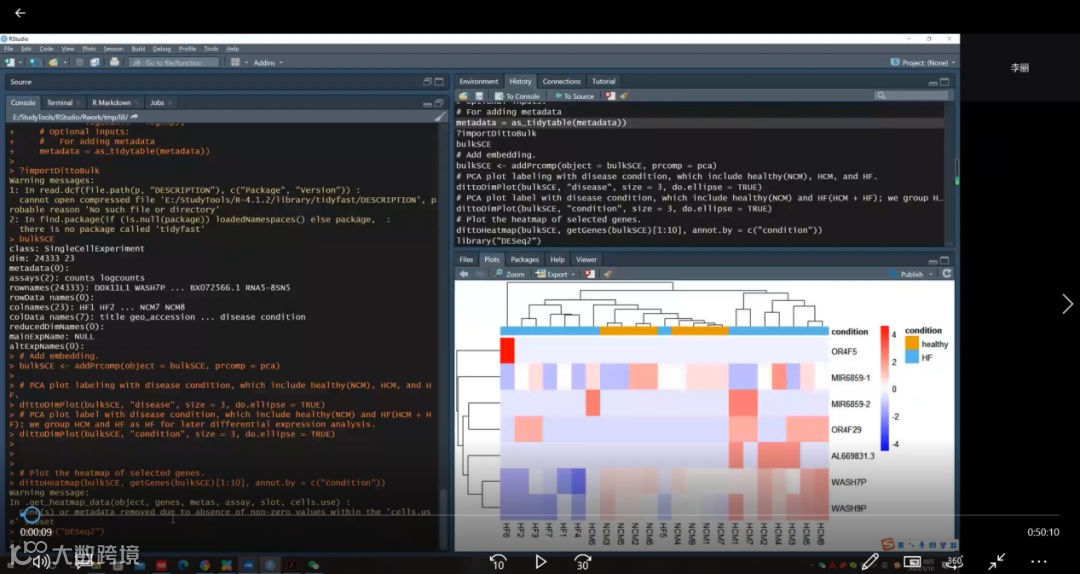Open the Plots menu in the menu bar
Viewport: 1080px width, 574px height.
point(89,49)
